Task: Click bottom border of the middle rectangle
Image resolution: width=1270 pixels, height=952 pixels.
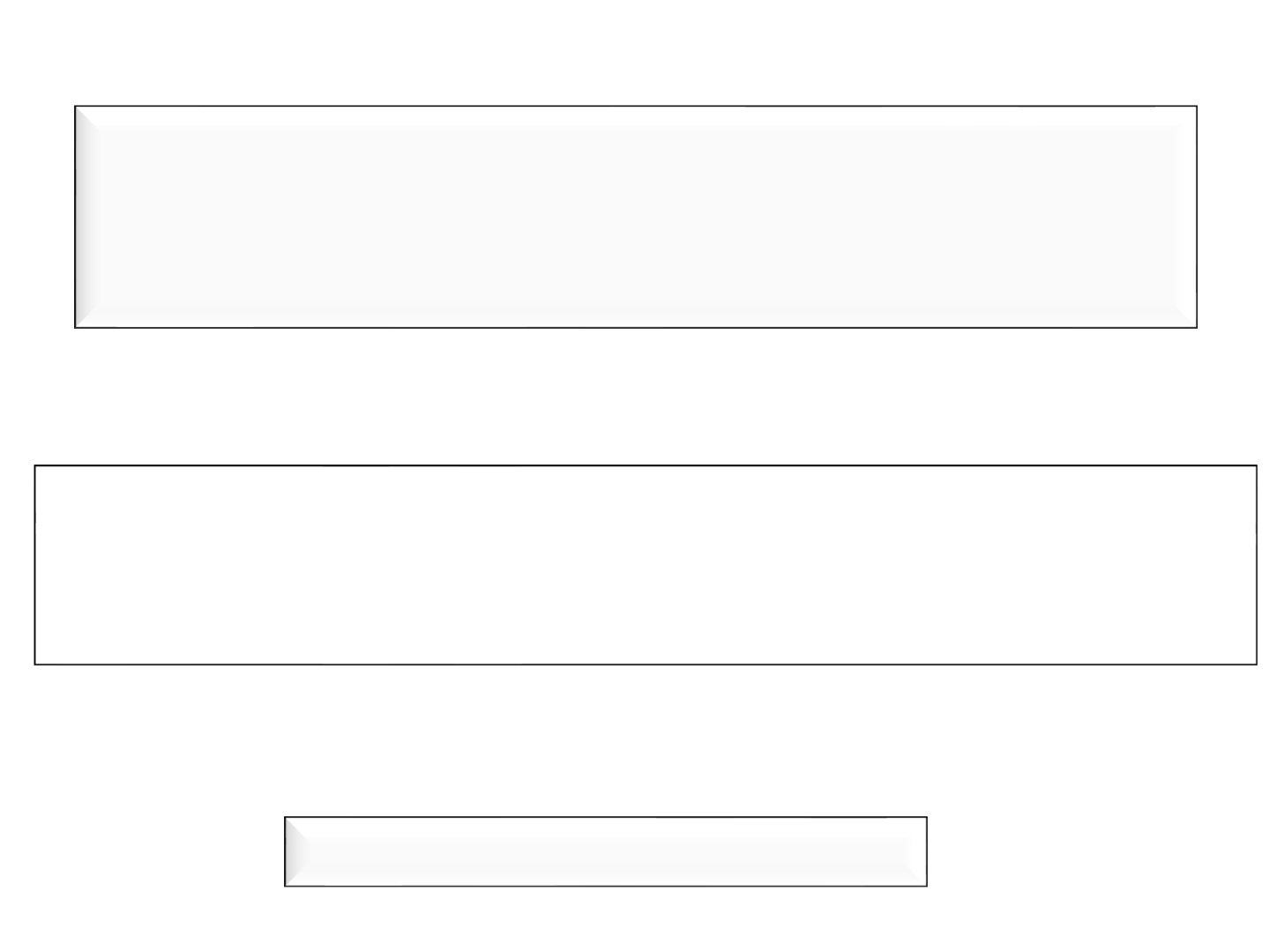Action: click(646, 664)
